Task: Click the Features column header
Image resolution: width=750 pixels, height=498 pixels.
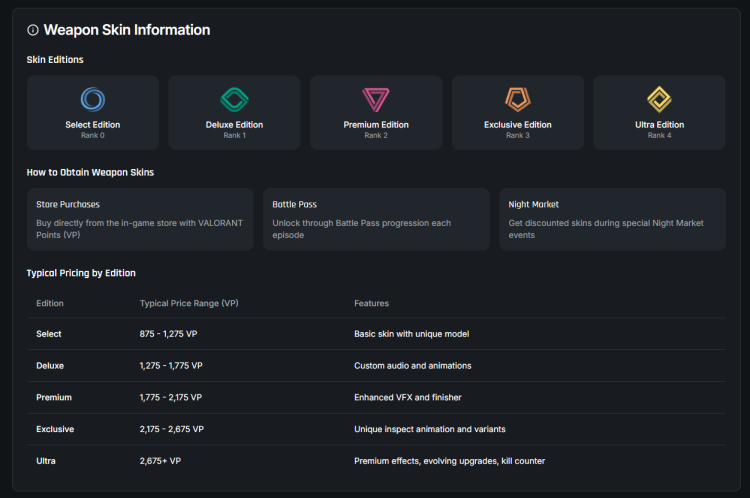Action: [371, 303]
